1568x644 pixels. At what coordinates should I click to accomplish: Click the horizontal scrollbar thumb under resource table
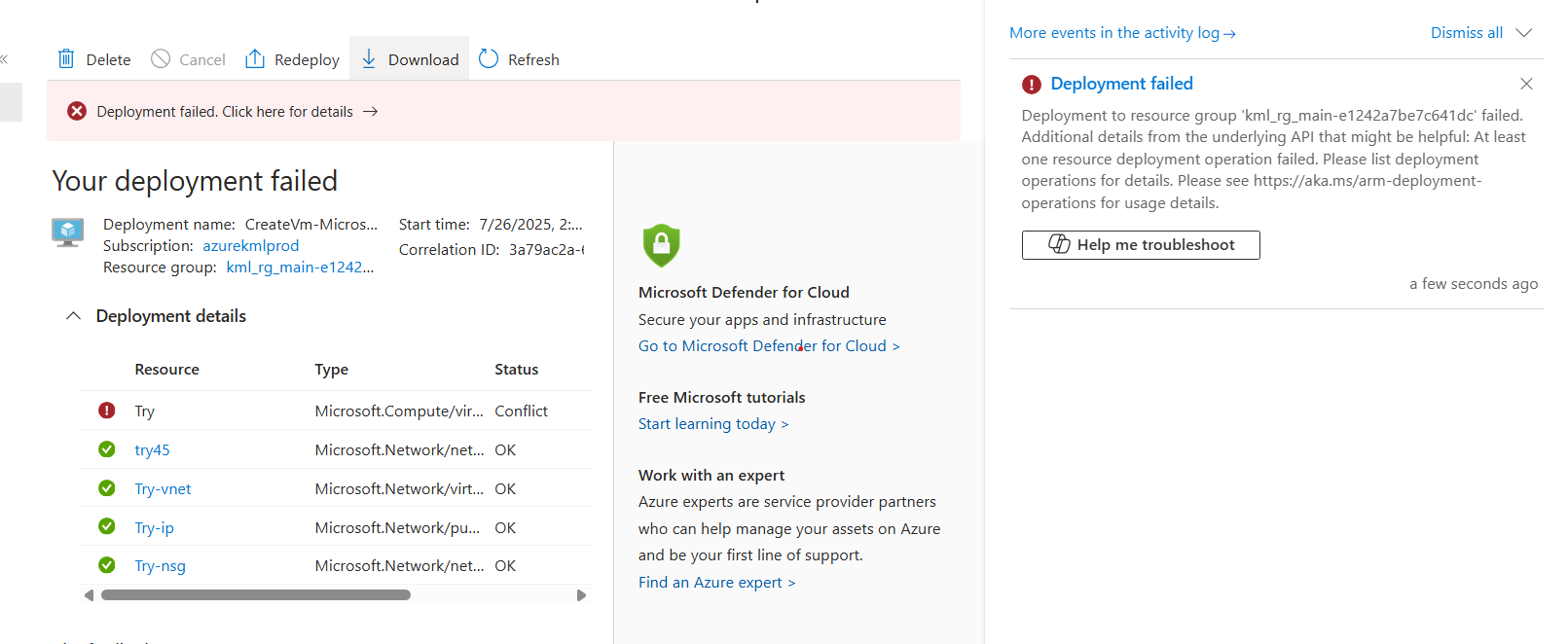point(256,595)
